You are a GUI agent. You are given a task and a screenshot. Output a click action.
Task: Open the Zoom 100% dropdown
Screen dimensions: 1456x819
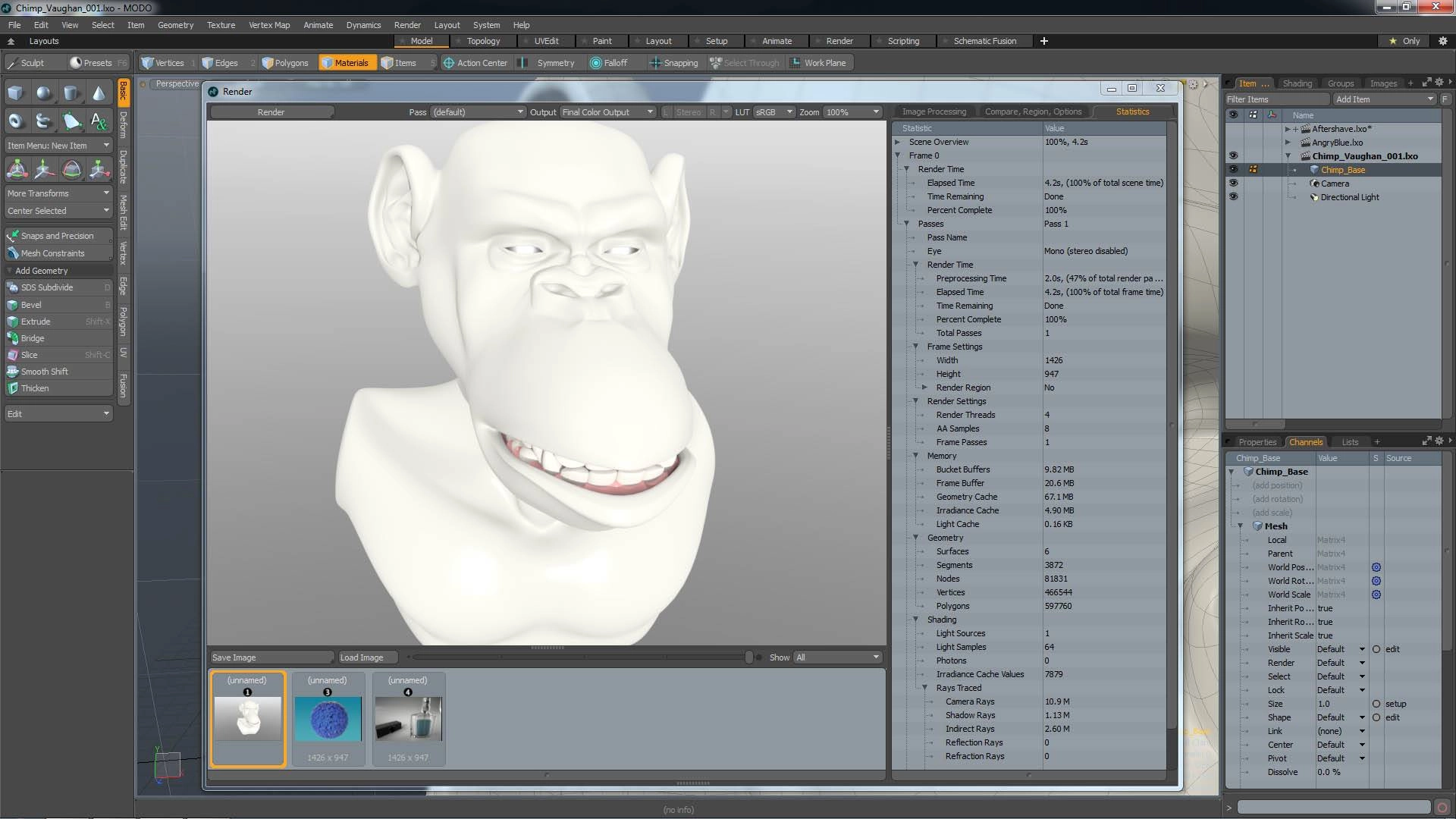coord(852,112)
